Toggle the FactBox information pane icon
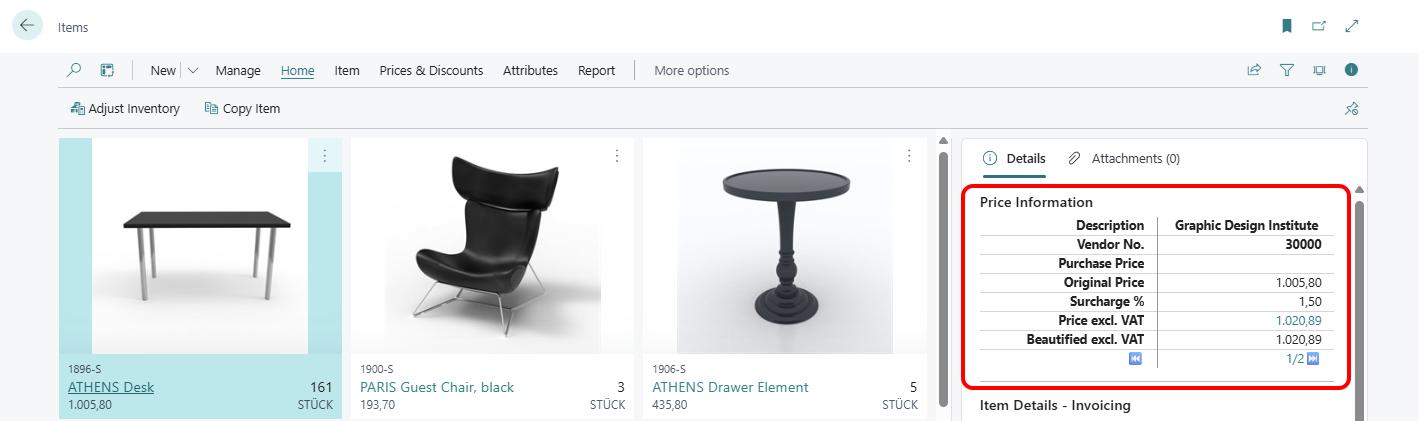 (x=1351, y=70)
